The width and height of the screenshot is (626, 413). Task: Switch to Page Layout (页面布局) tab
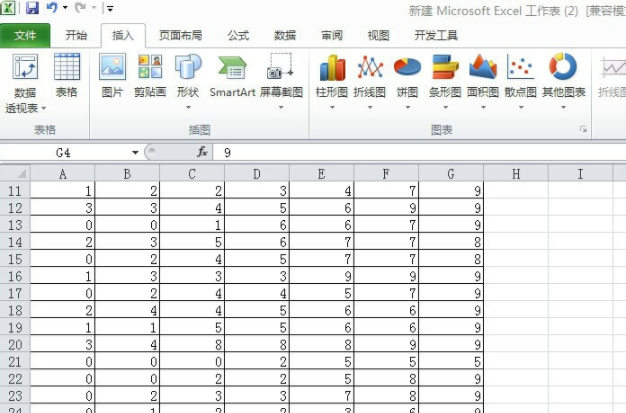pos(180,36)
